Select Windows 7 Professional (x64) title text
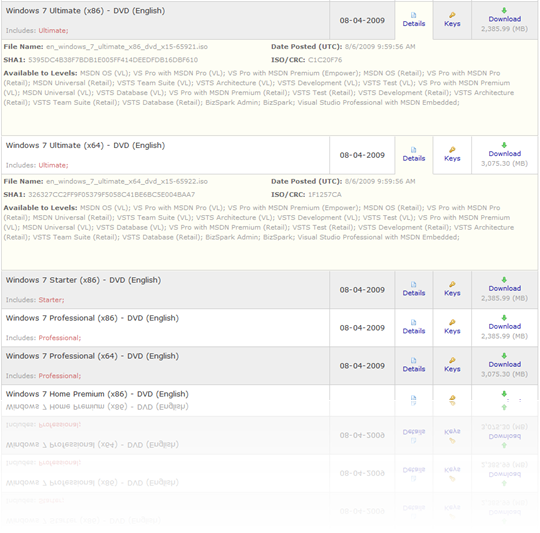This screenshot has height=533, width=540. click(92, 356)
